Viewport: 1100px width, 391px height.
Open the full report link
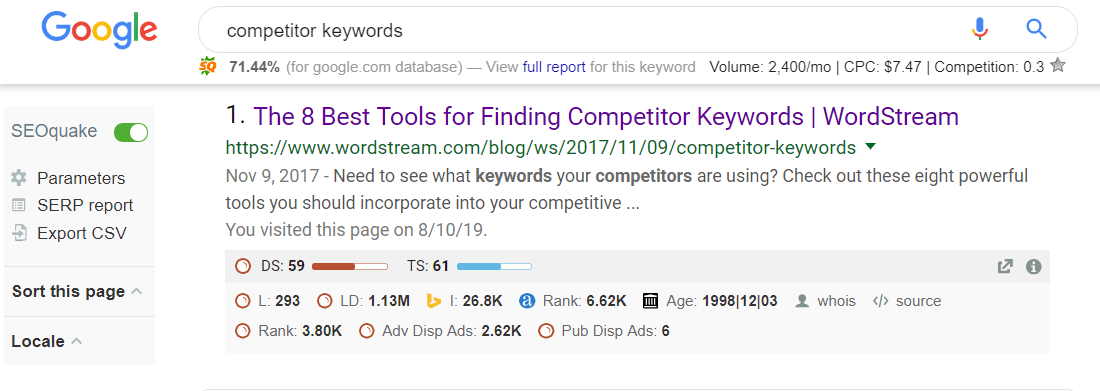click(554, 67)
